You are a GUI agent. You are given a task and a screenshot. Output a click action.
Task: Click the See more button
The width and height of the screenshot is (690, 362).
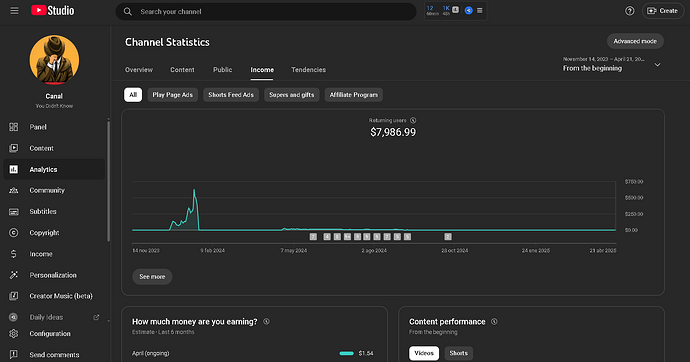point(152,277)
